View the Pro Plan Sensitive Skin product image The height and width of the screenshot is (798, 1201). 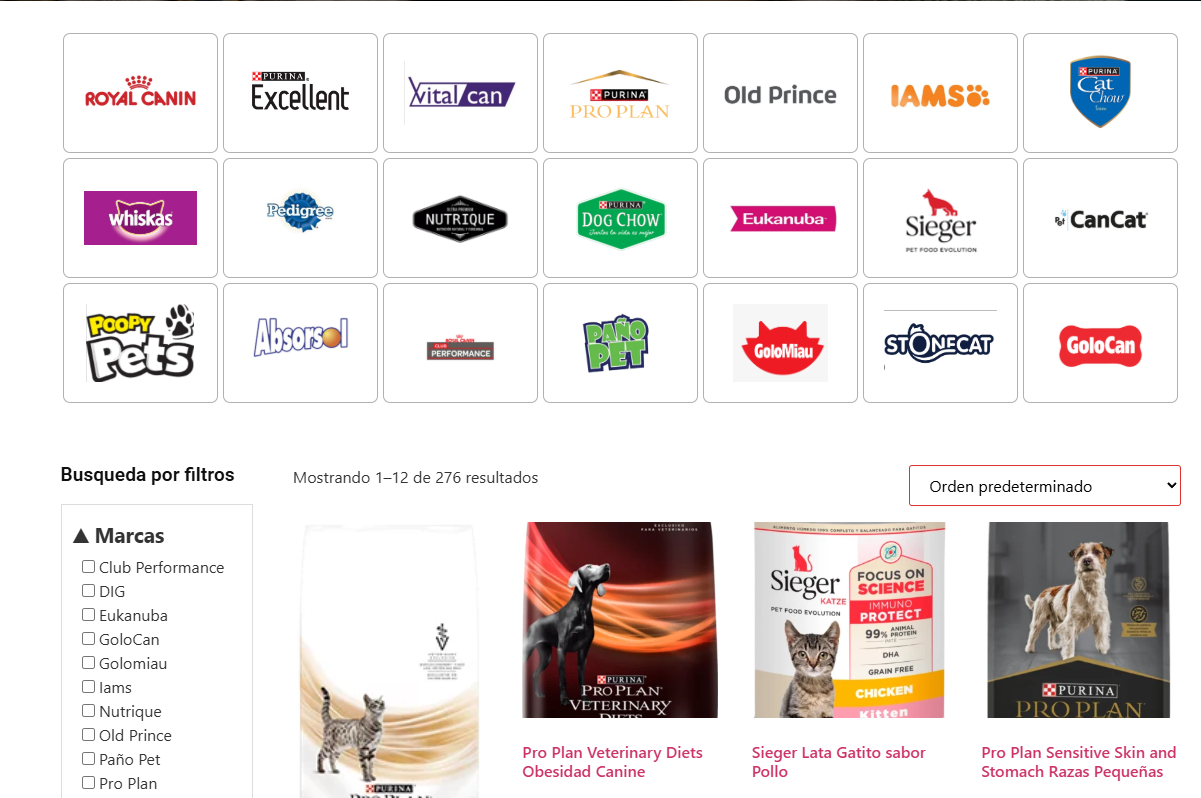[x=1079, y=620]
